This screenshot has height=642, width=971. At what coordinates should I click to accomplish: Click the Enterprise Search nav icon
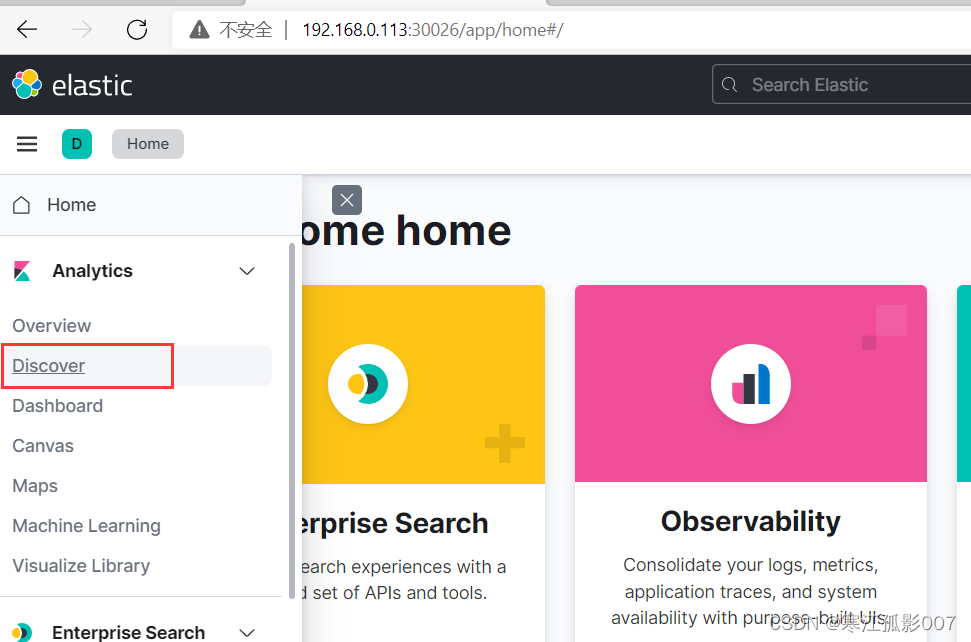tap(22, 632)
